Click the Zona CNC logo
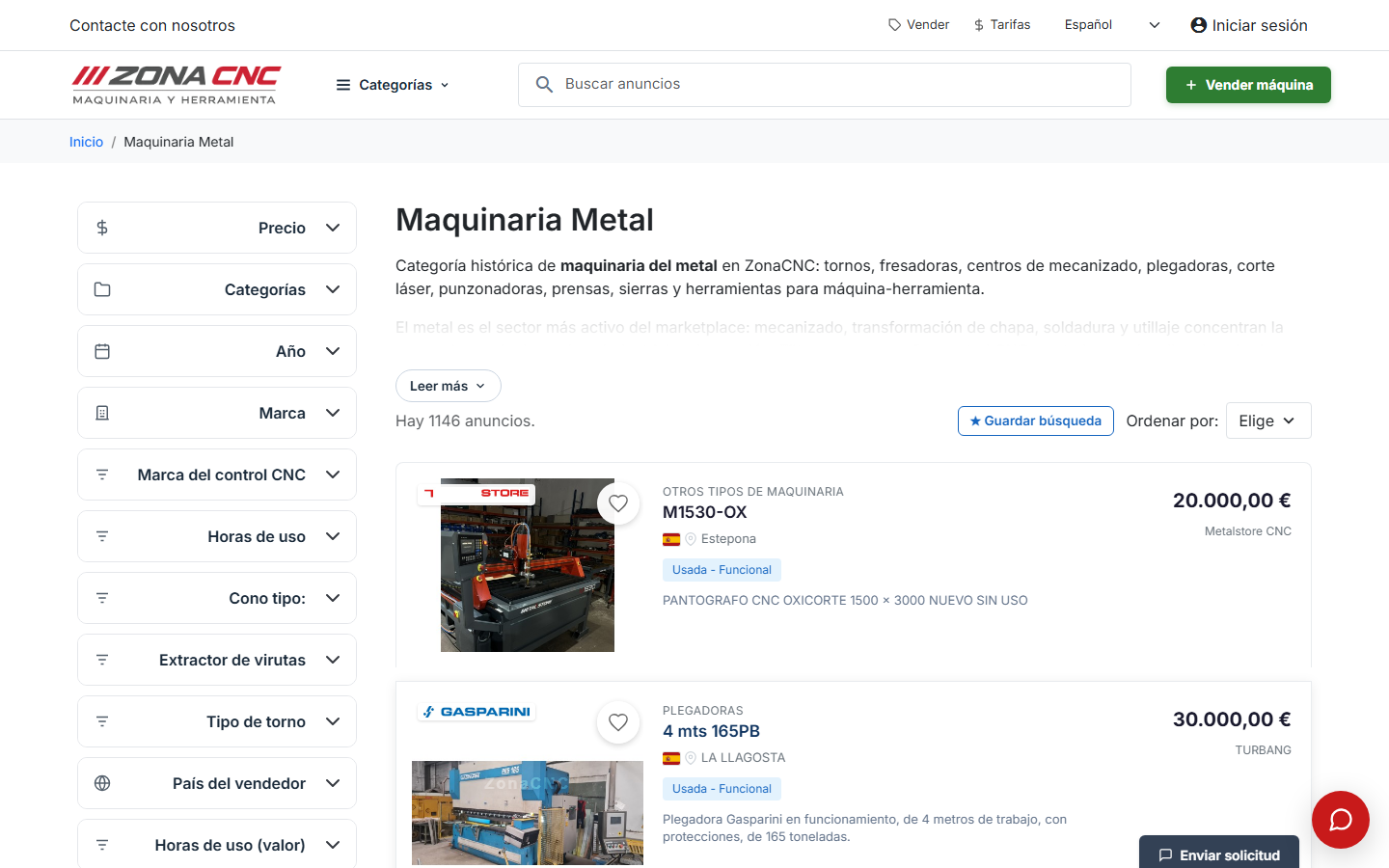This screenshot has width=1389, height=868. coord(176,85)
